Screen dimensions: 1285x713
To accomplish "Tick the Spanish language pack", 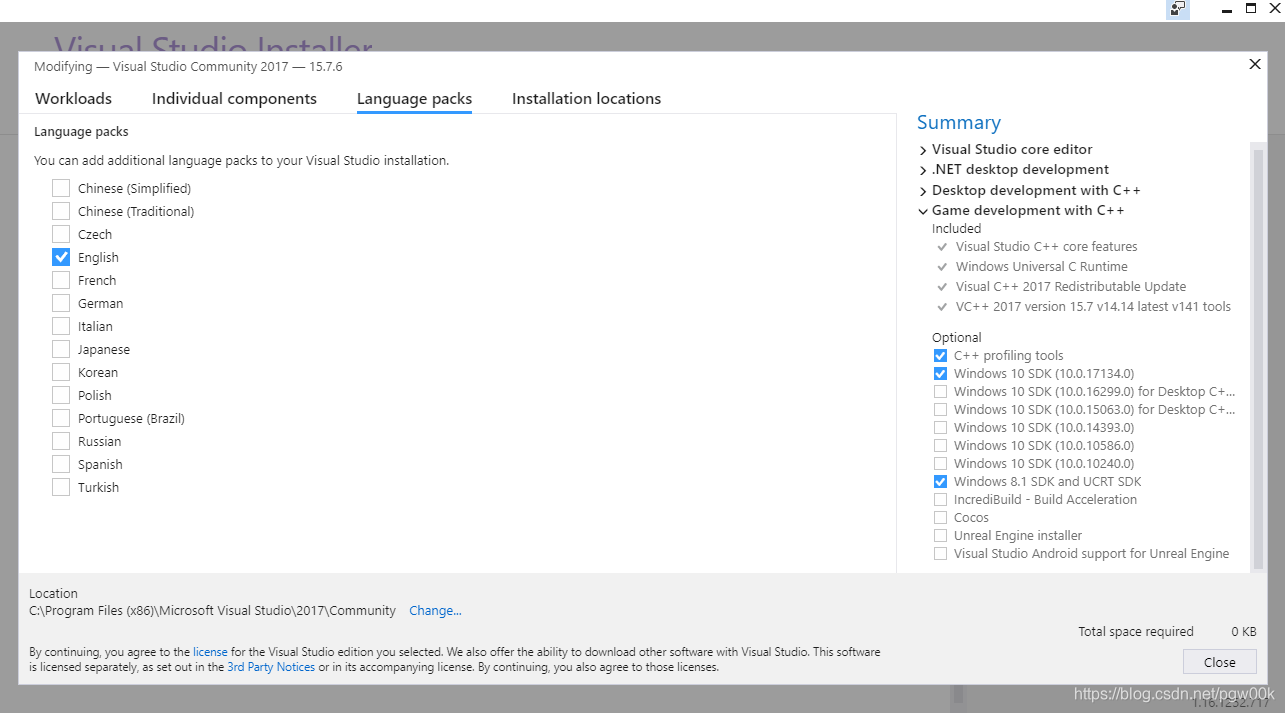I will click(x=61, y=464).
